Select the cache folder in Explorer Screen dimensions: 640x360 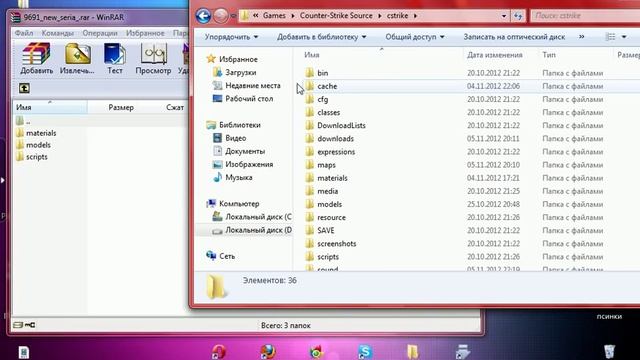click(321, 86)
